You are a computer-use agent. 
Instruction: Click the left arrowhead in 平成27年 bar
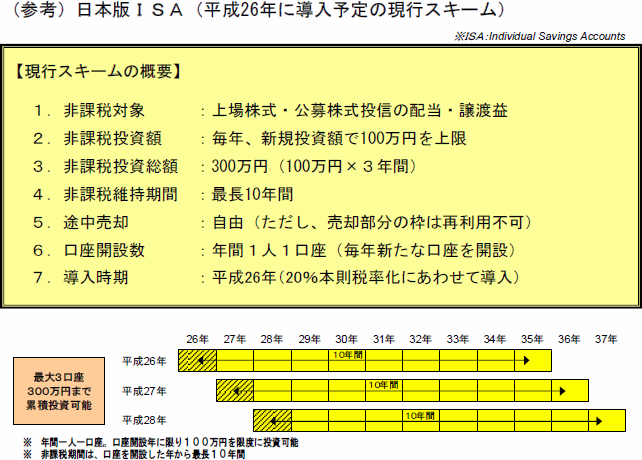pyautogui.click(x=237, y=391)
